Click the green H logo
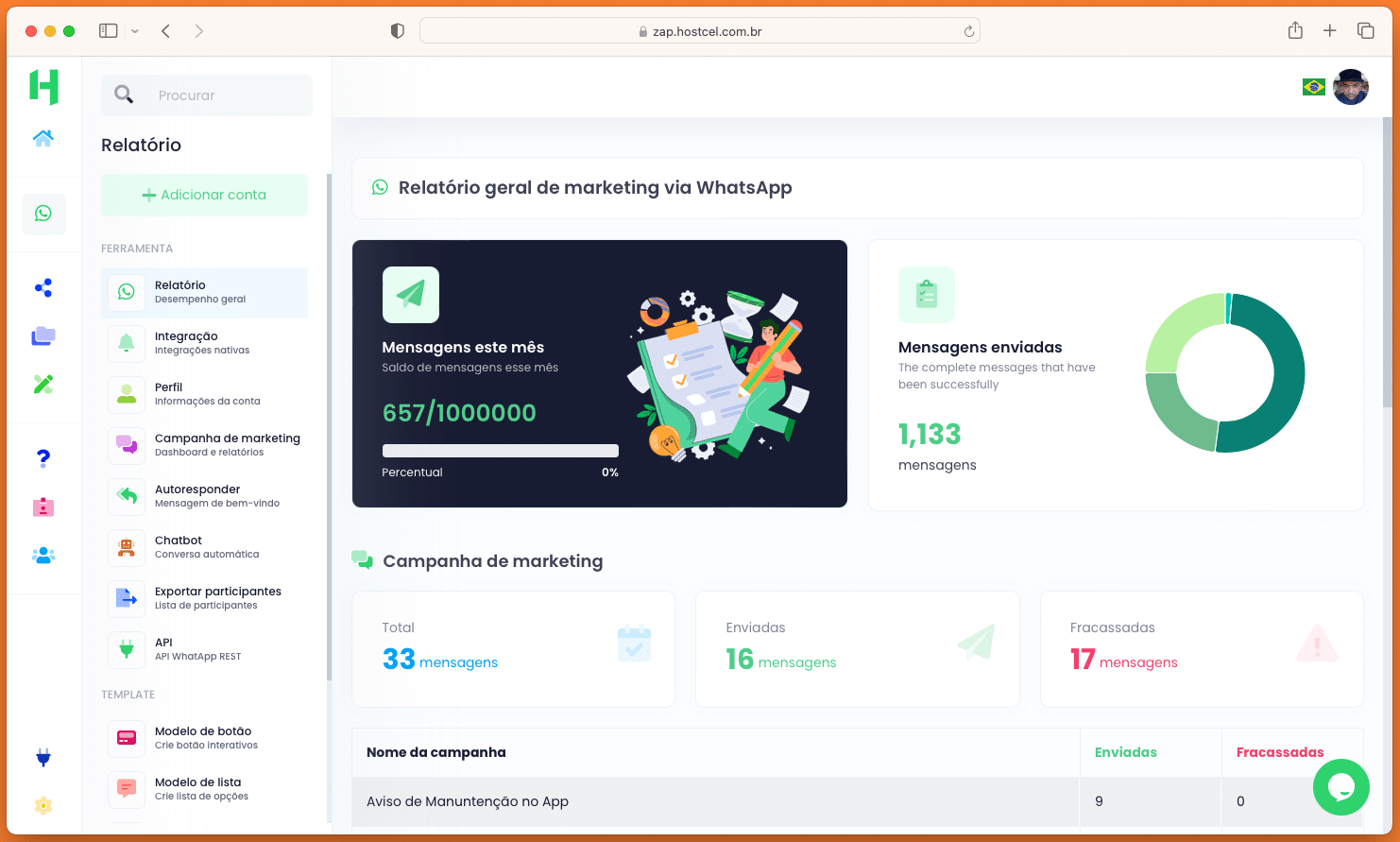Image resolution: width=1400 pixels, height=842 pixels. [x=43, y=87]
